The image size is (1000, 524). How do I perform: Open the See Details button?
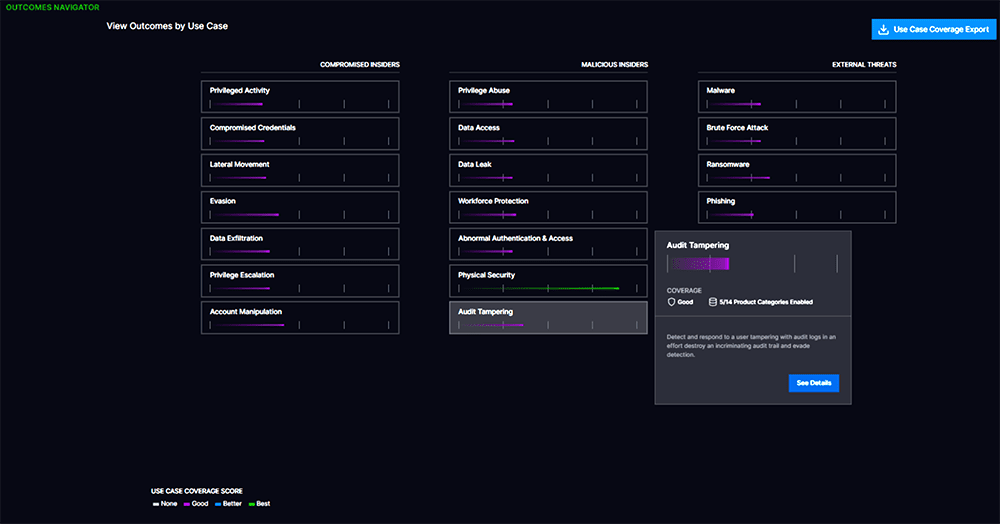tap(814, 383)
